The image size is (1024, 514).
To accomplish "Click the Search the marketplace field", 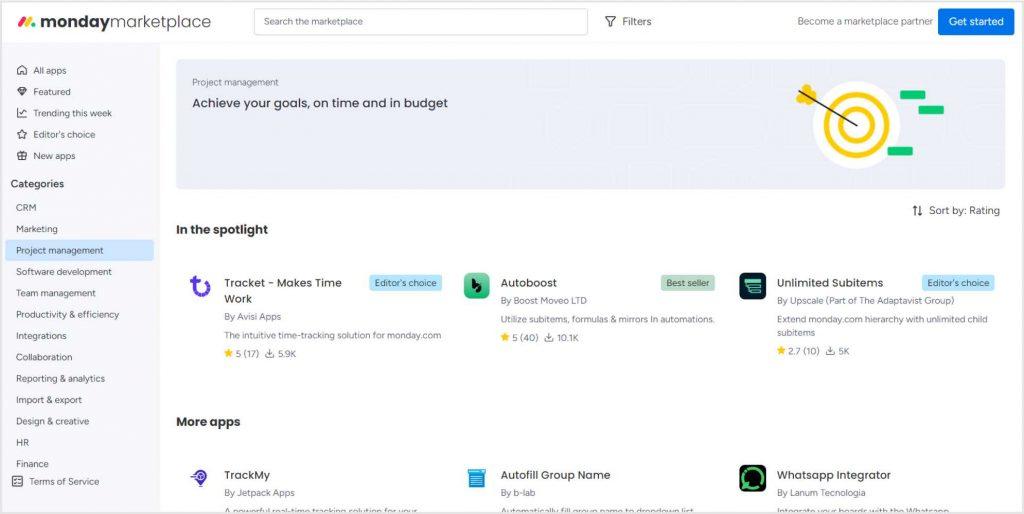I will click(x=420, y=21).
